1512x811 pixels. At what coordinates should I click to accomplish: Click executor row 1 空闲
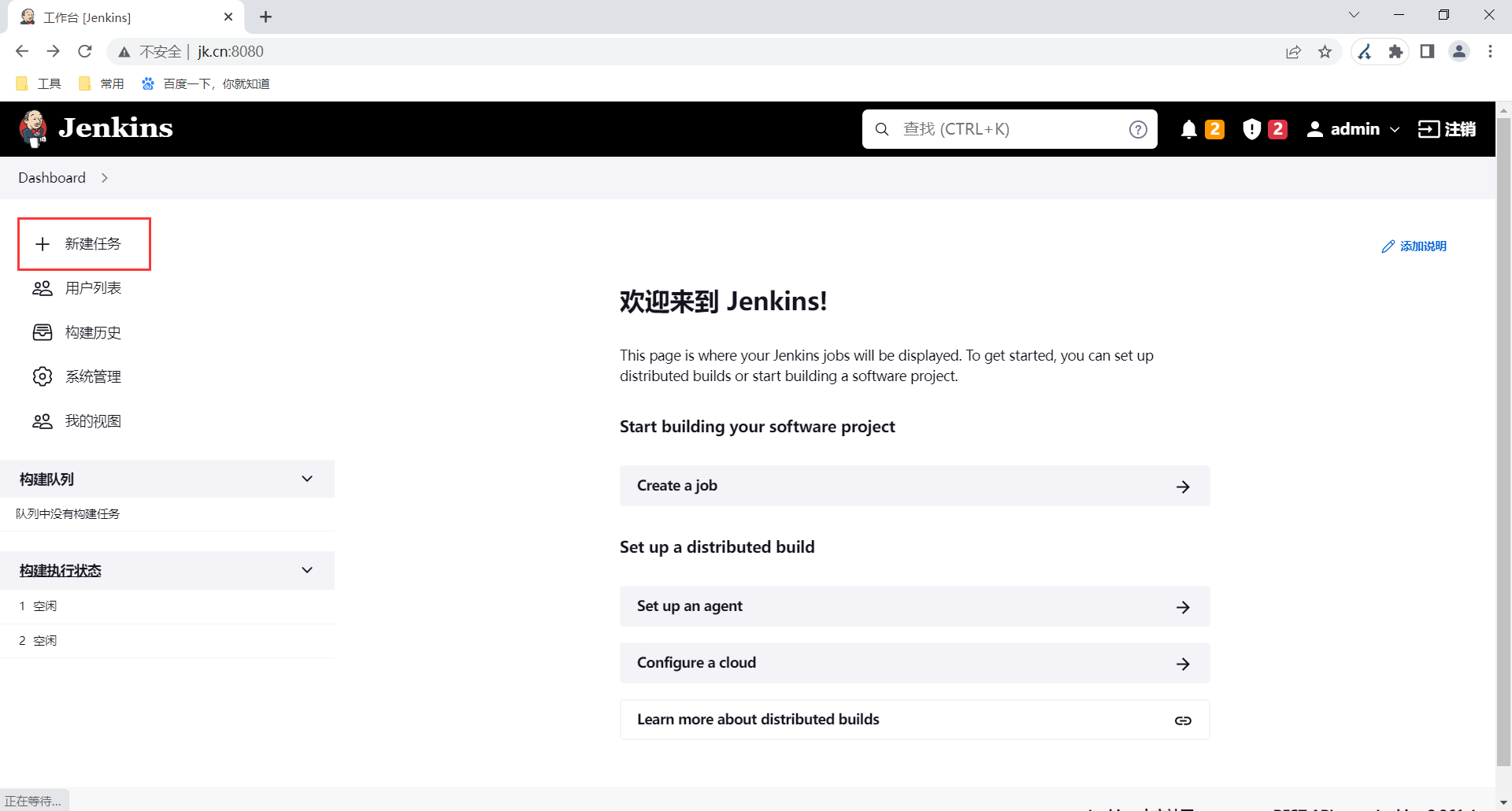coord(167,606)
